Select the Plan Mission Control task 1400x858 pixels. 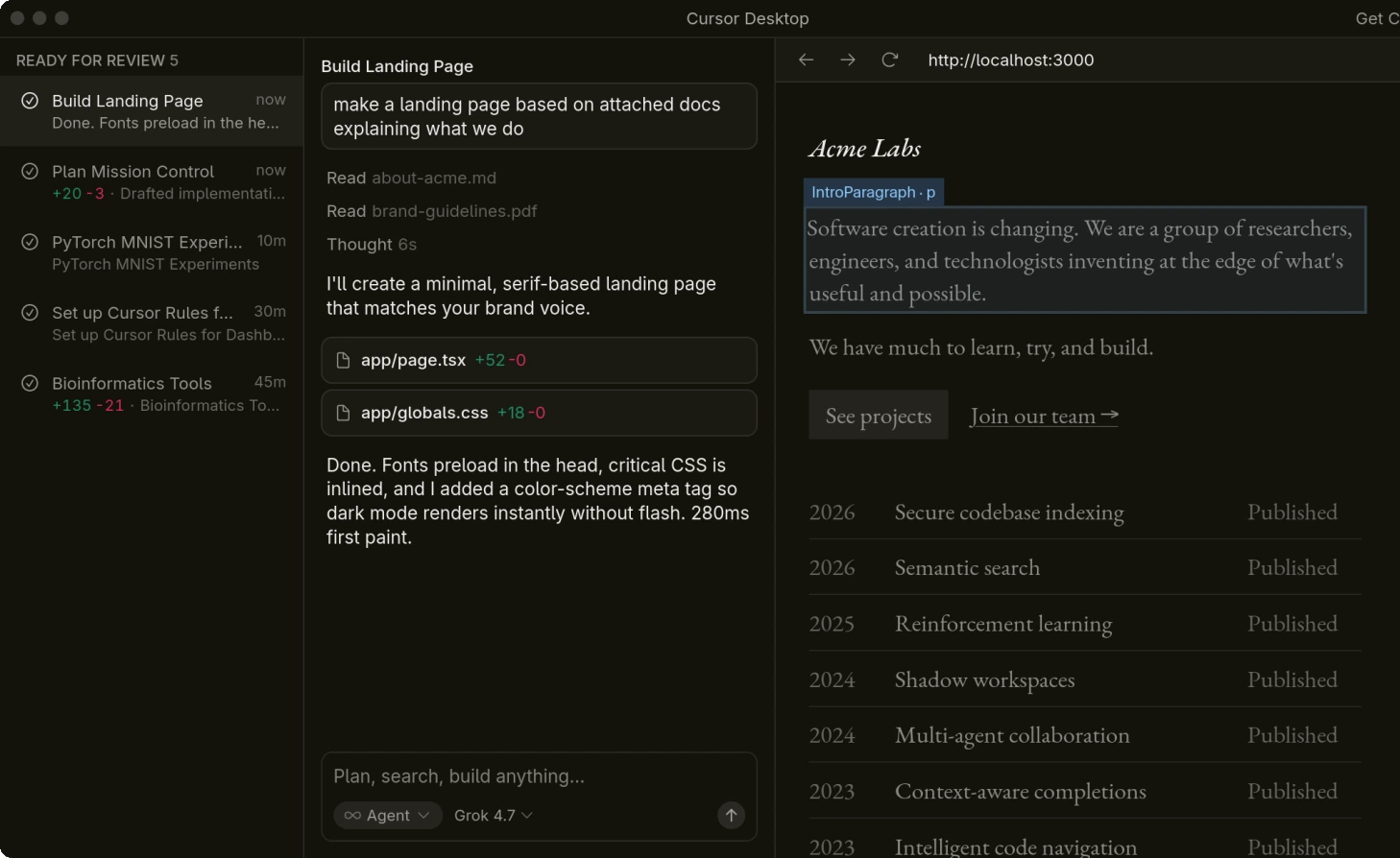(x=152, y=181)
